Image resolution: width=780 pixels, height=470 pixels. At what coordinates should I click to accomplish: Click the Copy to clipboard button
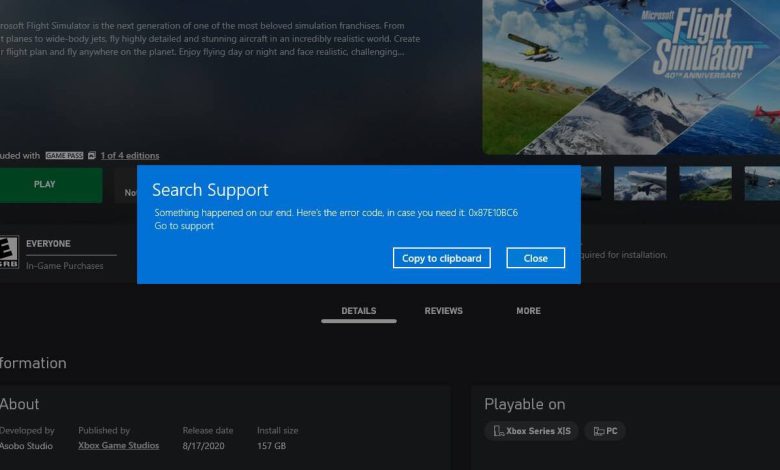click(441, 258)
